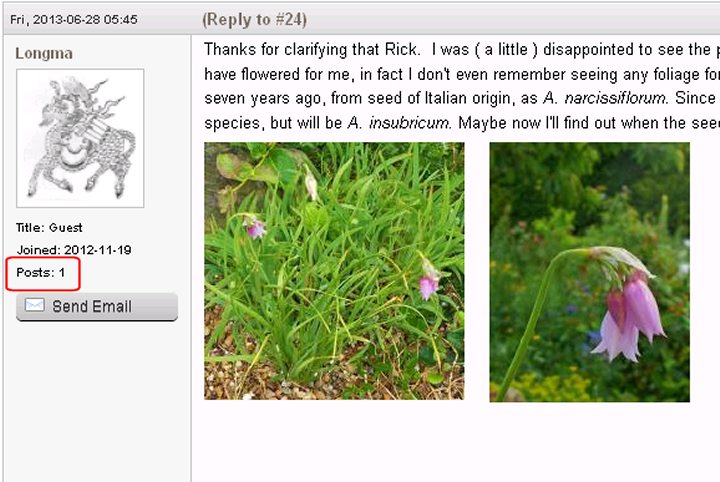Open the grassy clump photo thumbnail
720x482 pixels.
point(334,271)
